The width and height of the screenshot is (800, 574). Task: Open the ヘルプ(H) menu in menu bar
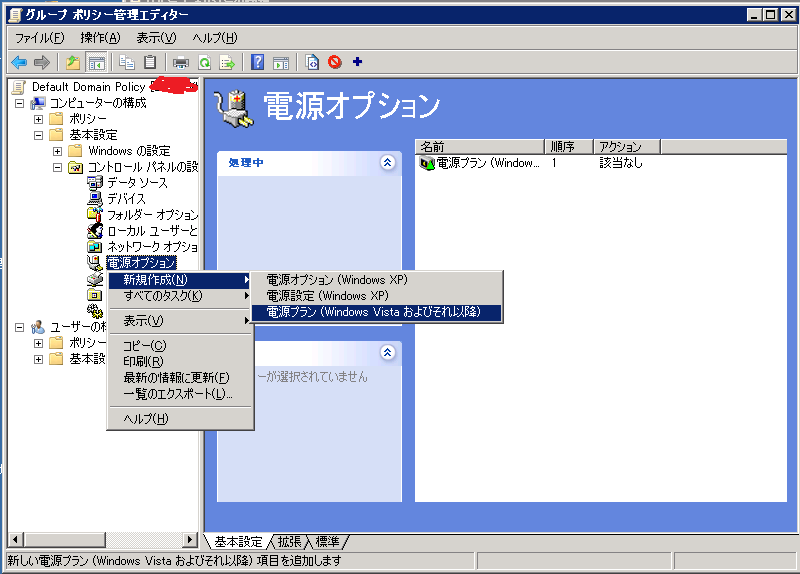click(x=215, y=38)
